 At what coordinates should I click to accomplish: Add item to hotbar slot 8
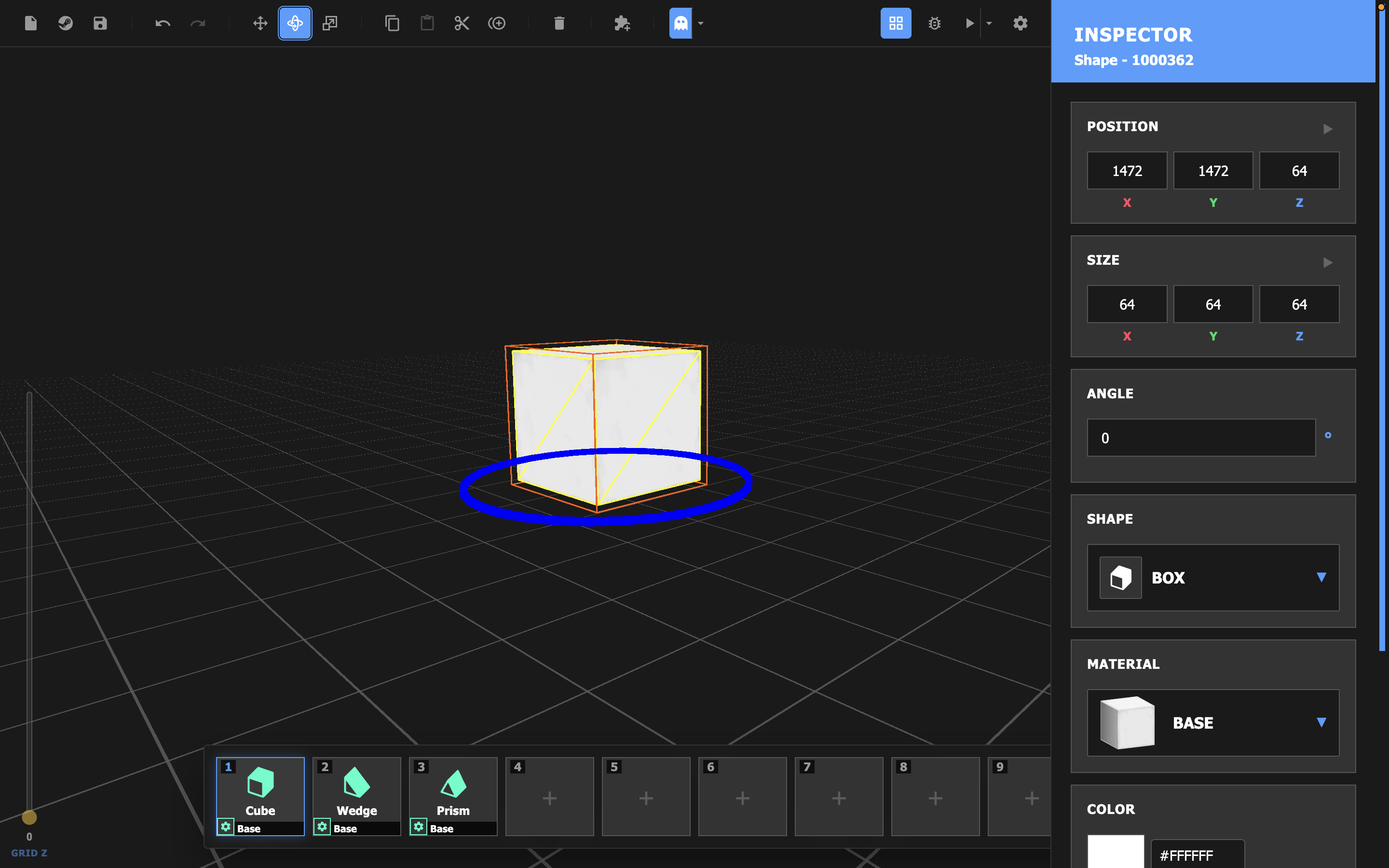pyautogui.click(x=935, y=796)
